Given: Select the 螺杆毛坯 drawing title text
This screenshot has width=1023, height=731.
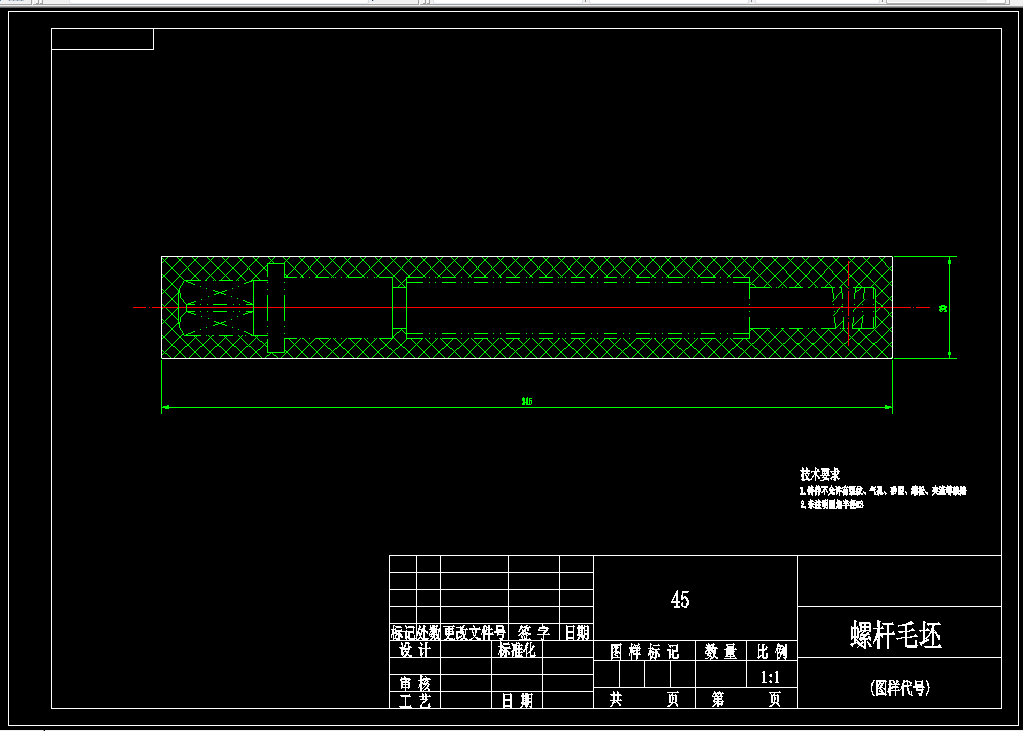Looking at the screenshot, I should pos(896,634).
